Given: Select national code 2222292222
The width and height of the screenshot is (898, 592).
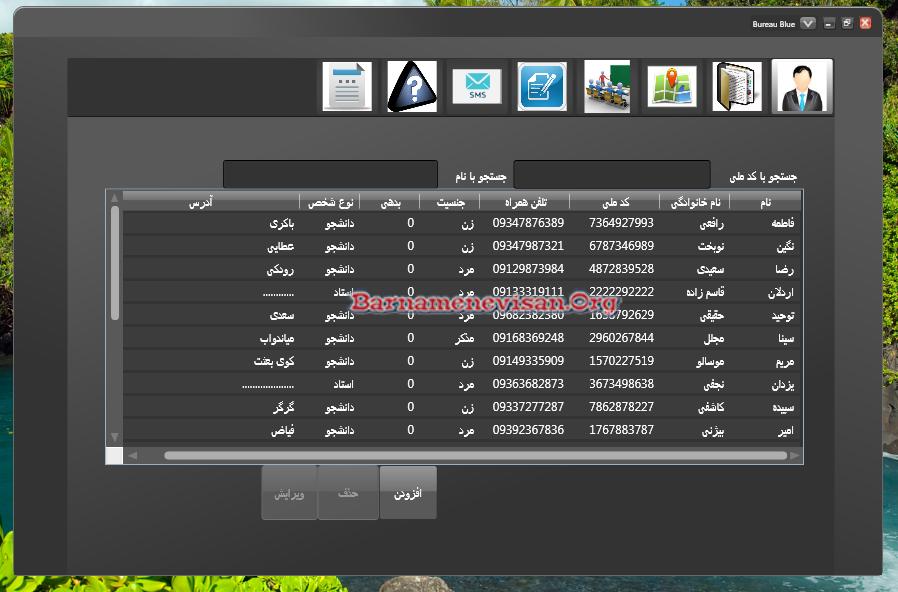Looking at the screenshot, I should point(621,291).
